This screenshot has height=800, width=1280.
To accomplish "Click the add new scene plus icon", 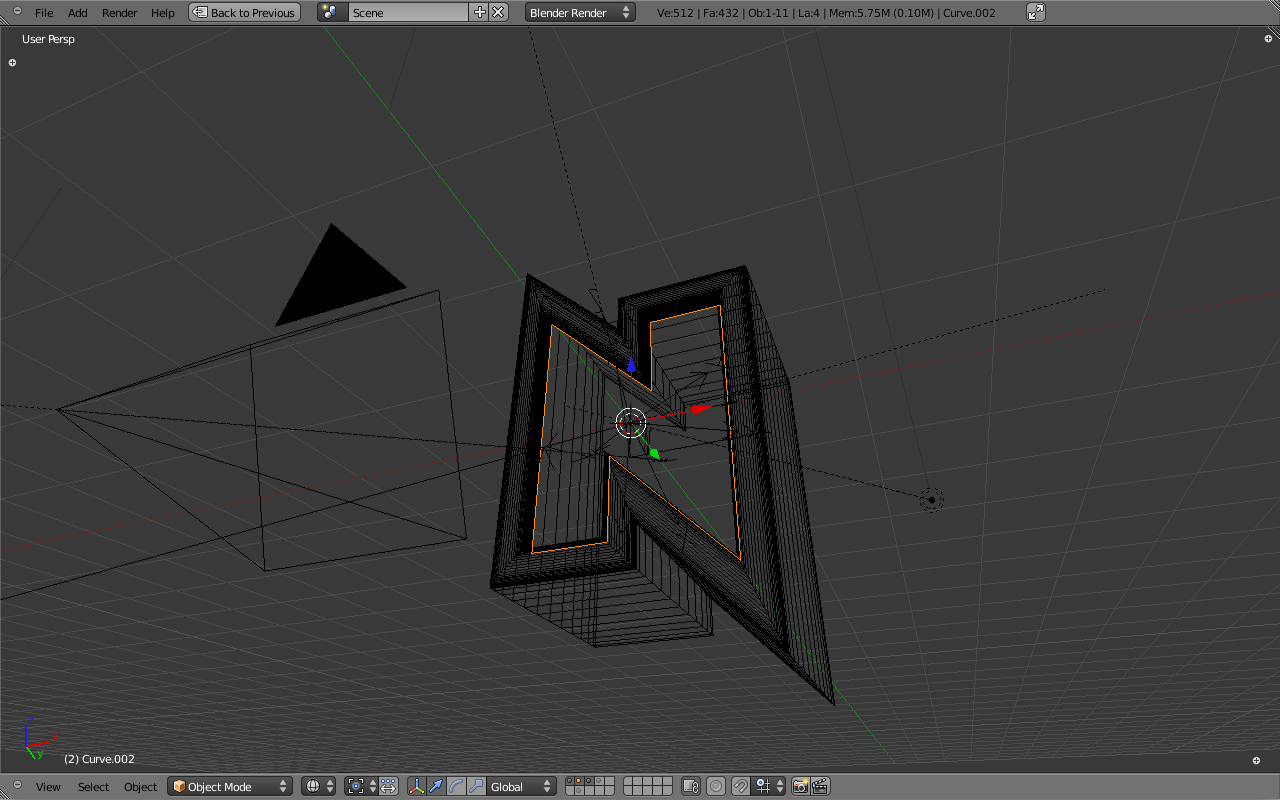I will tap(479, 12).
